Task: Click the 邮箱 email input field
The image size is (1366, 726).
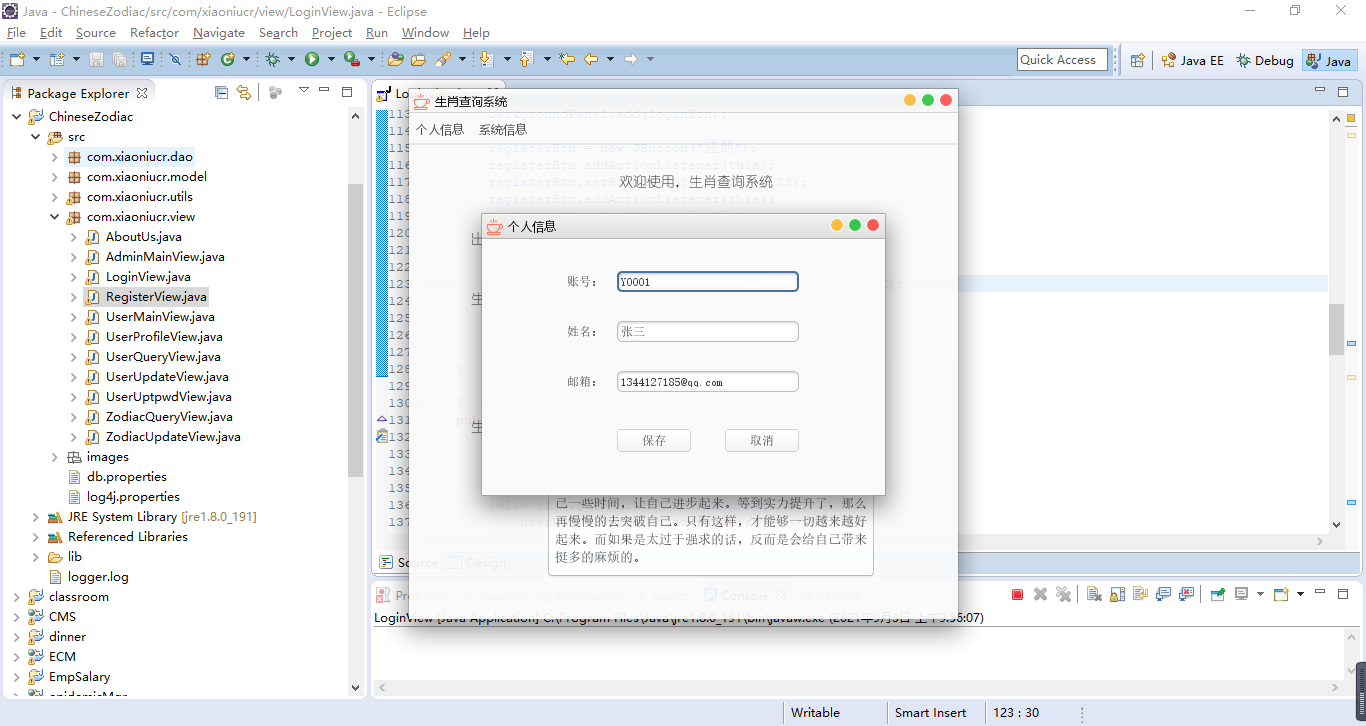Action: click(708, 382)
